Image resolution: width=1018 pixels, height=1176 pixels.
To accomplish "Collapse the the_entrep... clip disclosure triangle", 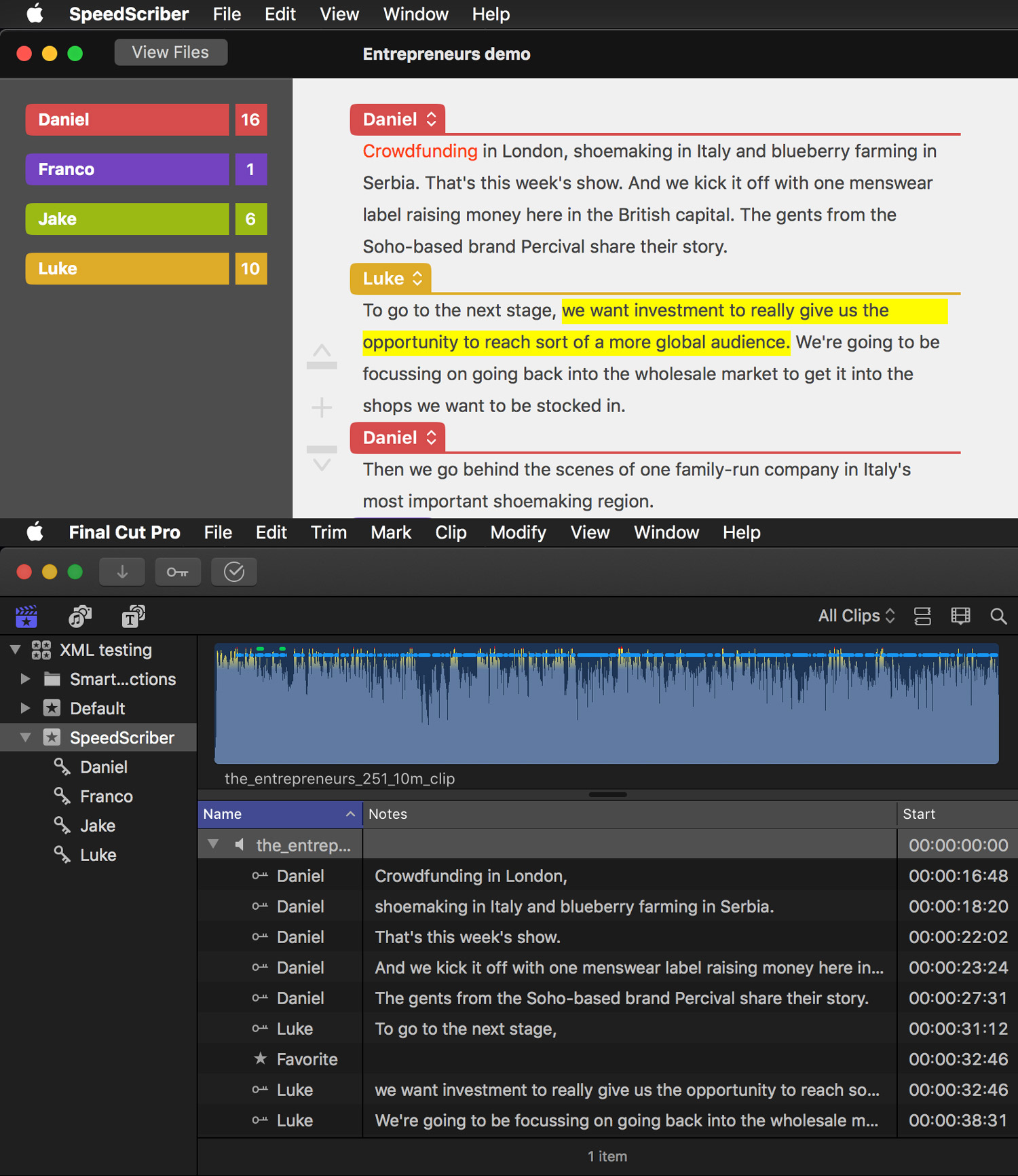I will tap(213, 845).
